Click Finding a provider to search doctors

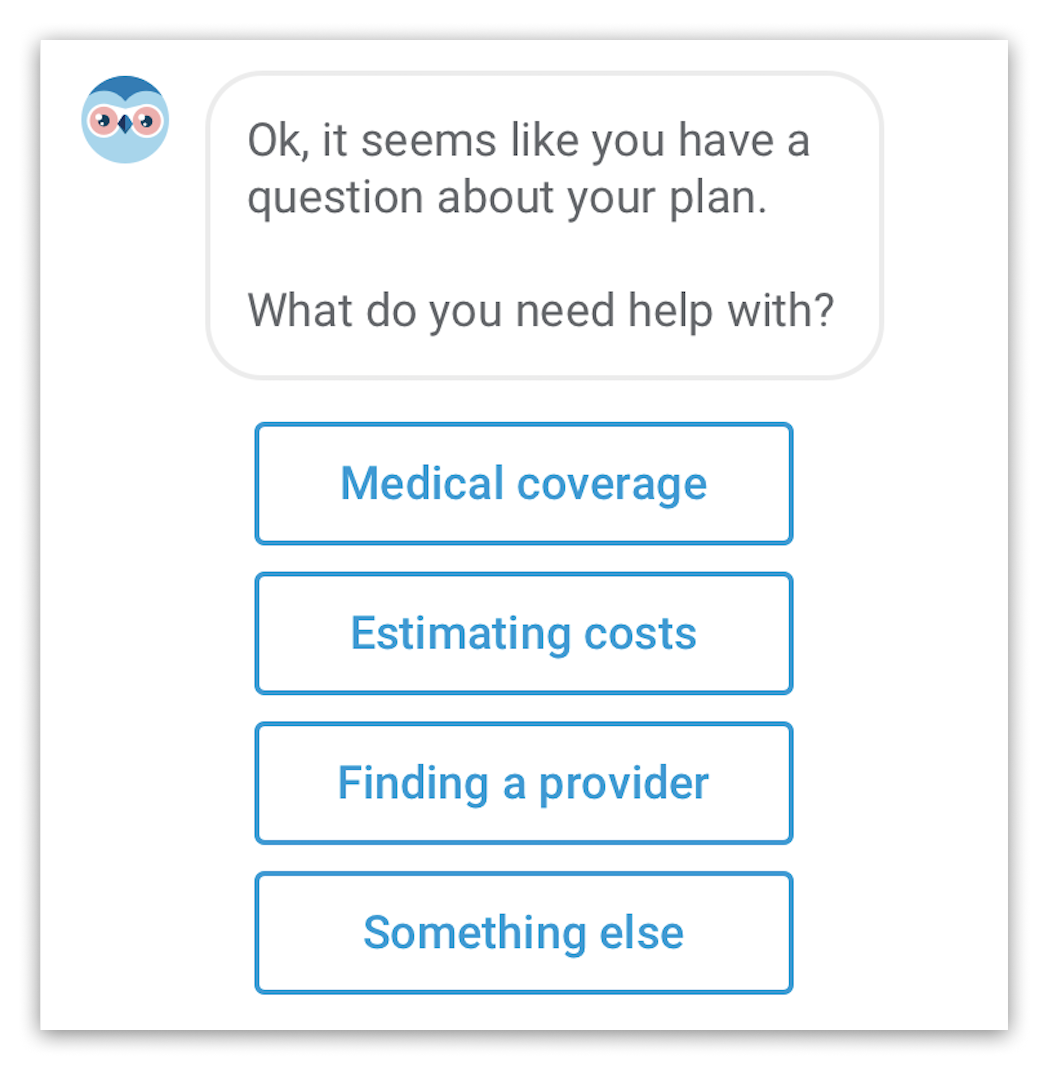click(523, 783)
